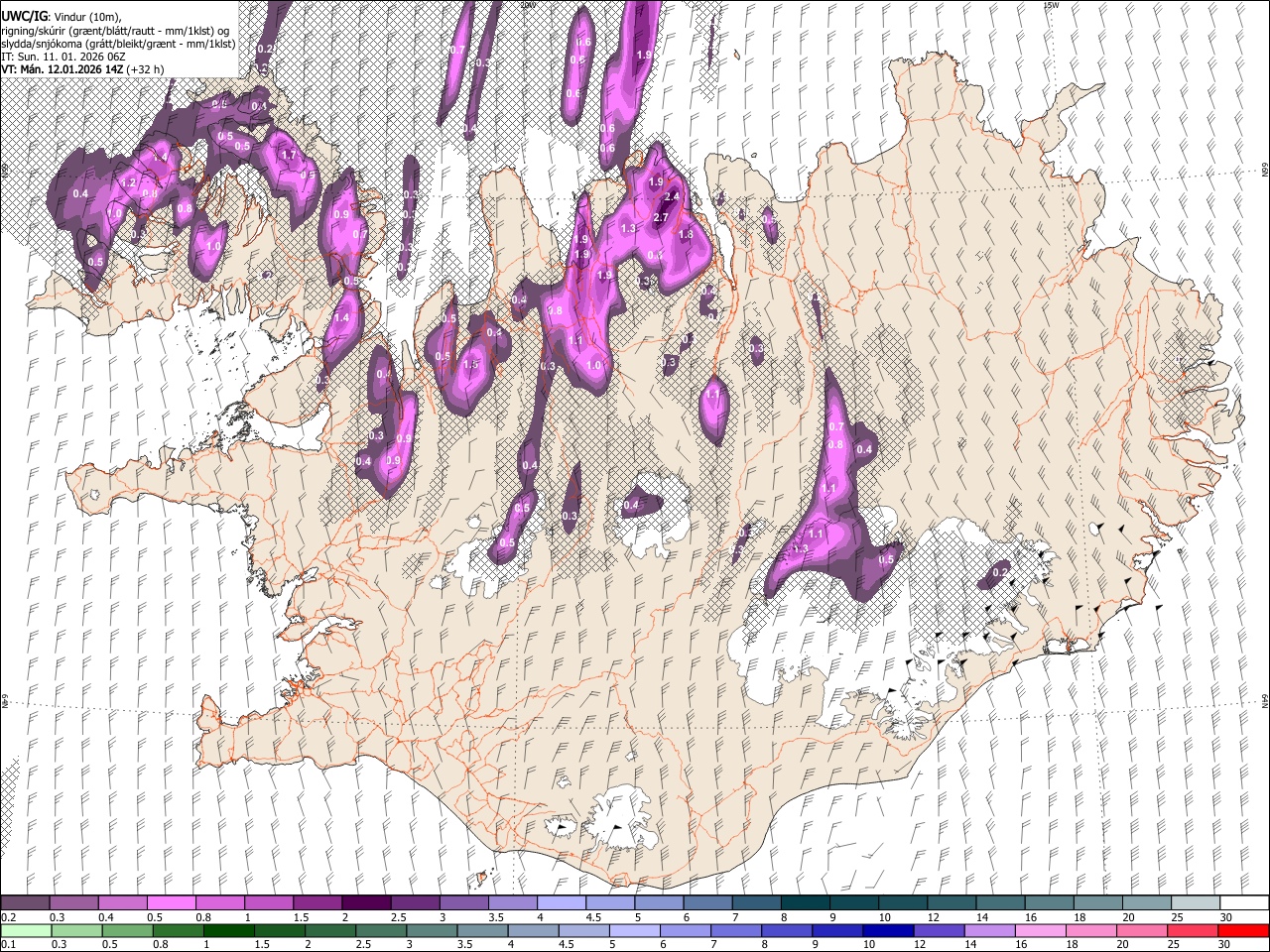Click the 'slydda/snjókoma' legend description line
Screen dimensions: 1270x952
click(x=119, y=44)
